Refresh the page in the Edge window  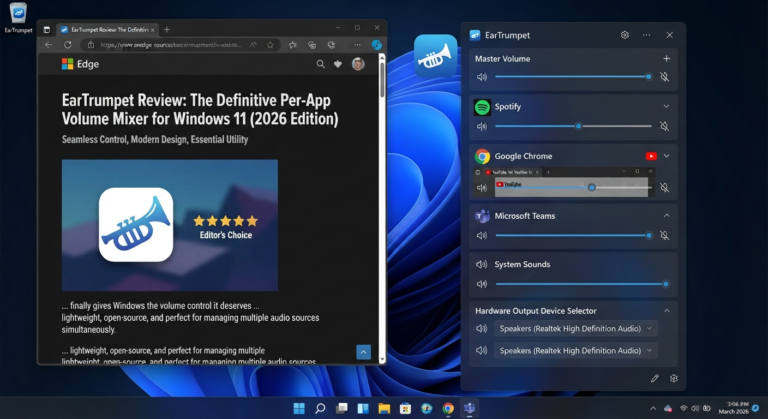click(68, 45)
